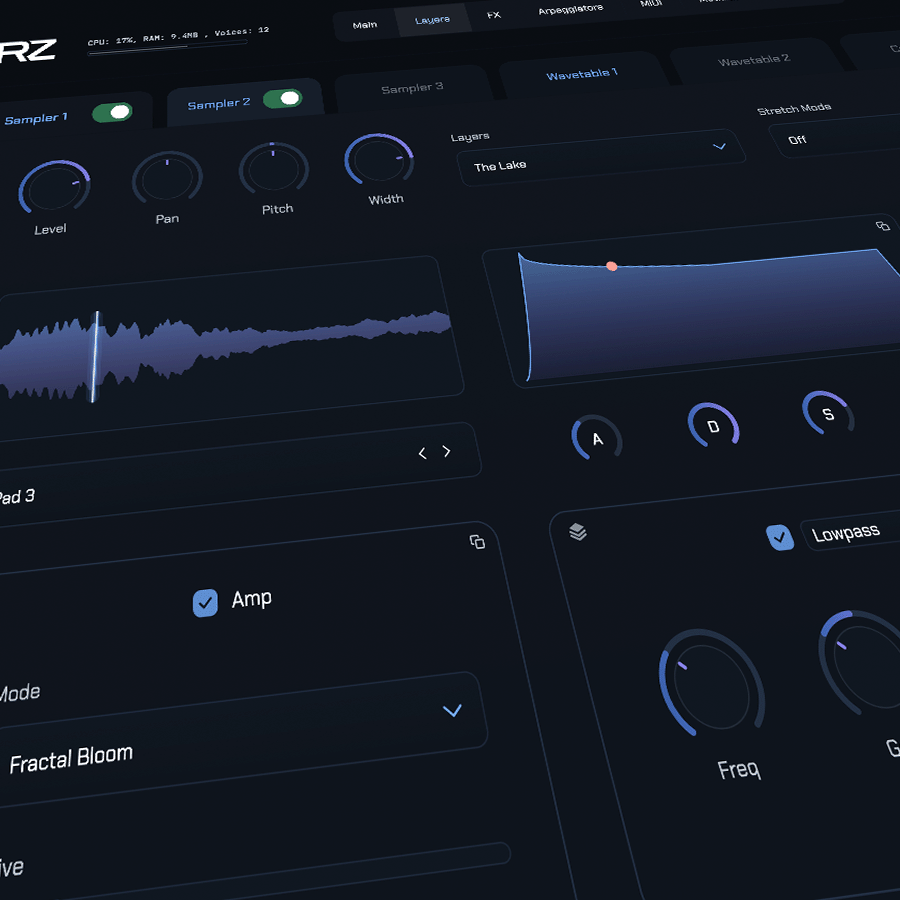Open the Arpeggiators tab

[571, 9]
